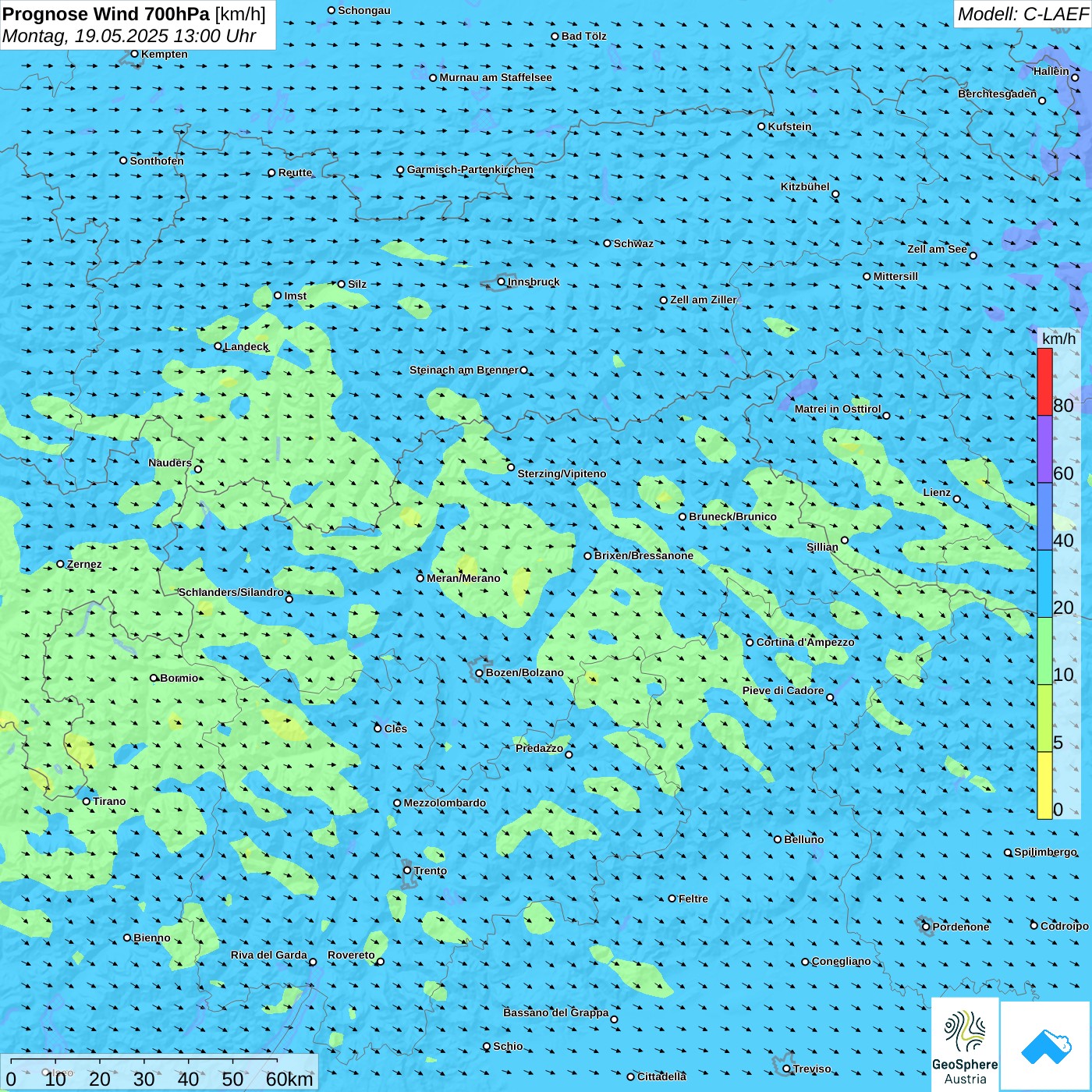1092x1092 pixels.
Task: Click the Schongau town label
Action: pos(364,10)
